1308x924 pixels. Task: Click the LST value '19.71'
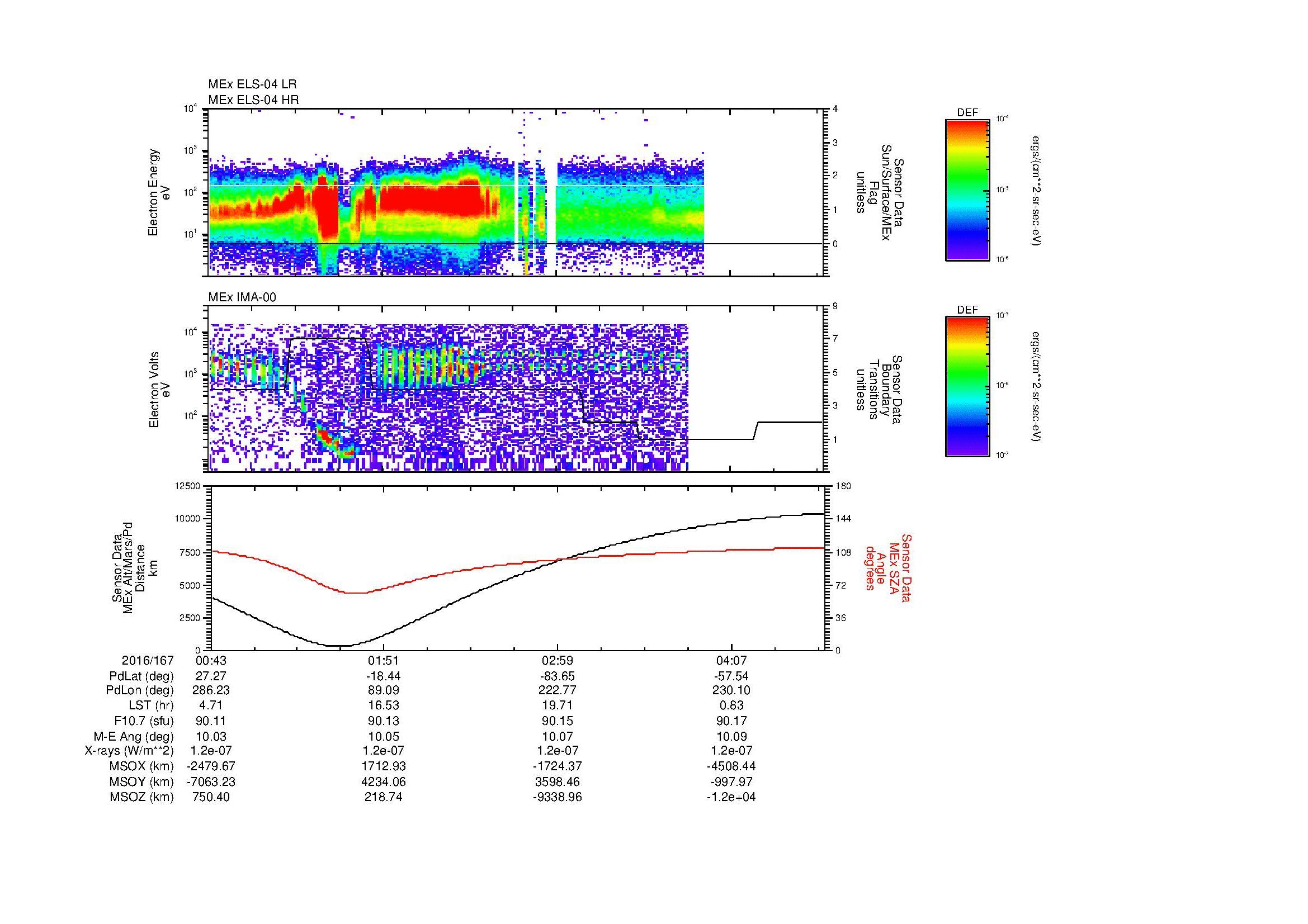557,706
